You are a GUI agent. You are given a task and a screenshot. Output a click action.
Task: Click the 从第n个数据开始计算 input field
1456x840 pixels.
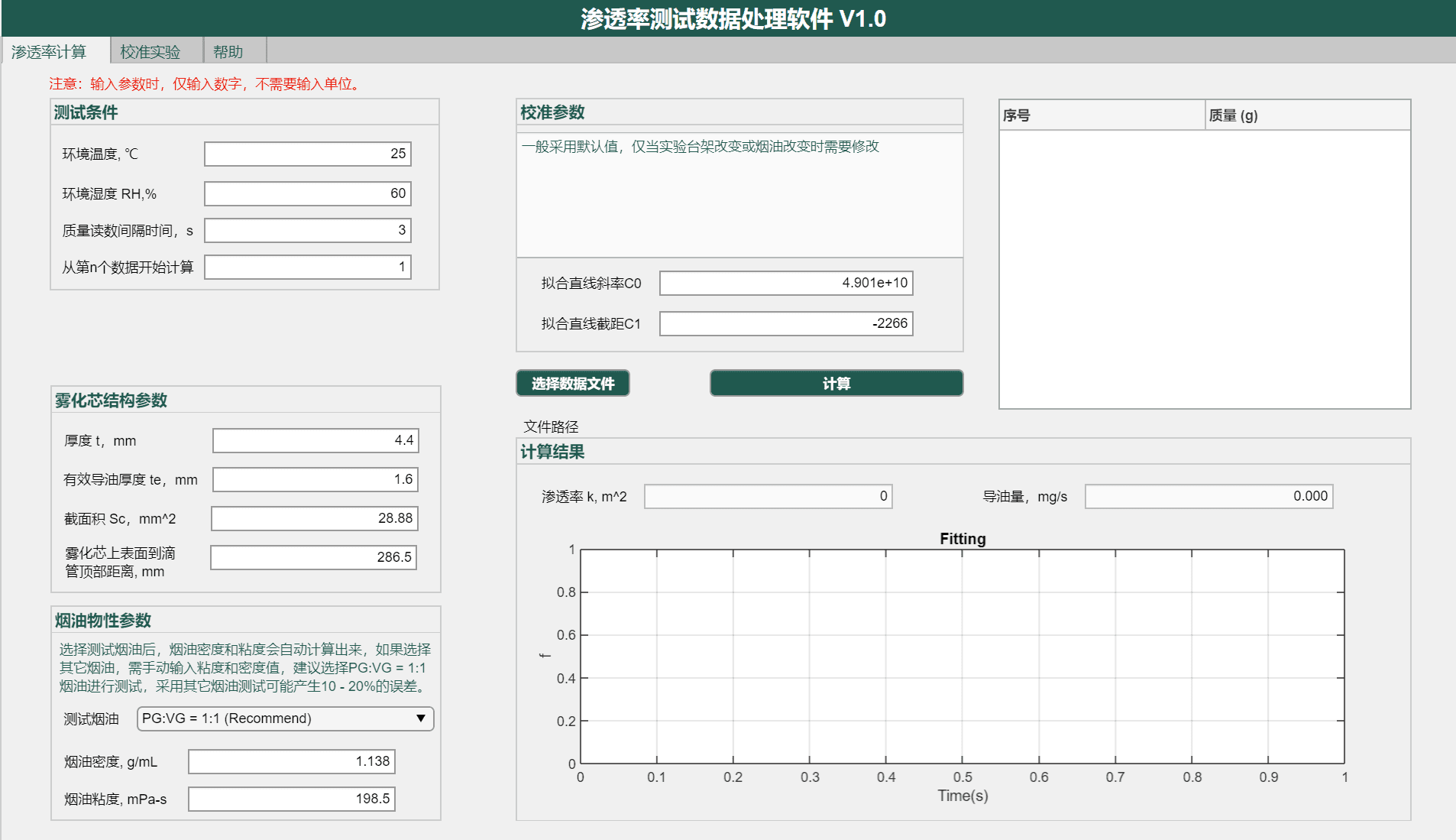tap(308, 267)
